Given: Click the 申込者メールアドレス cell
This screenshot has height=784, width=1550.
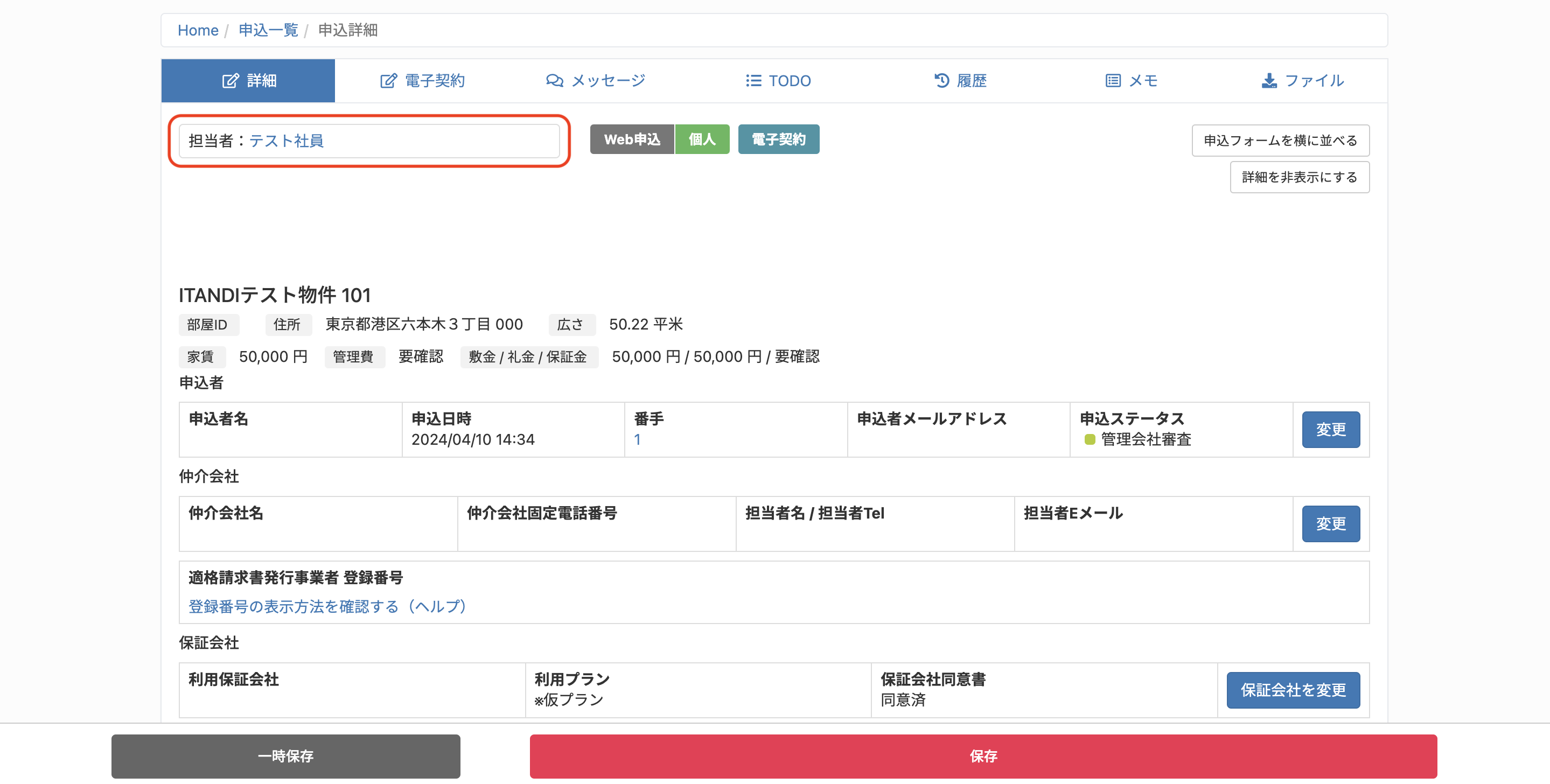Looking at the screenshot, I should tap(959, 430).
